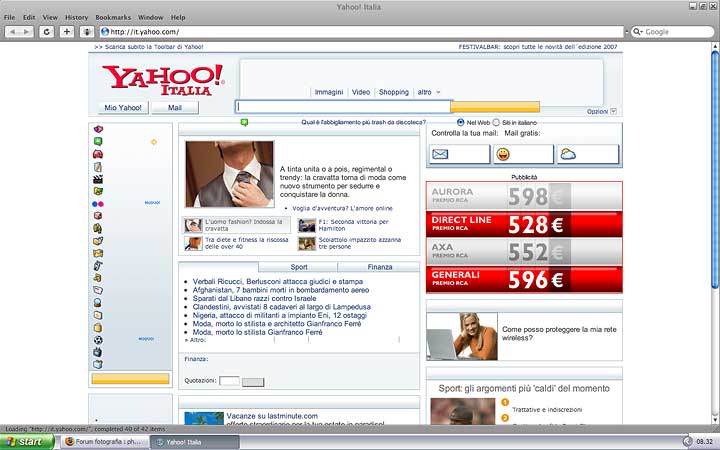Click the red dice cube sidebar icon
Screen dimensions: 720x450
point(98,216)
